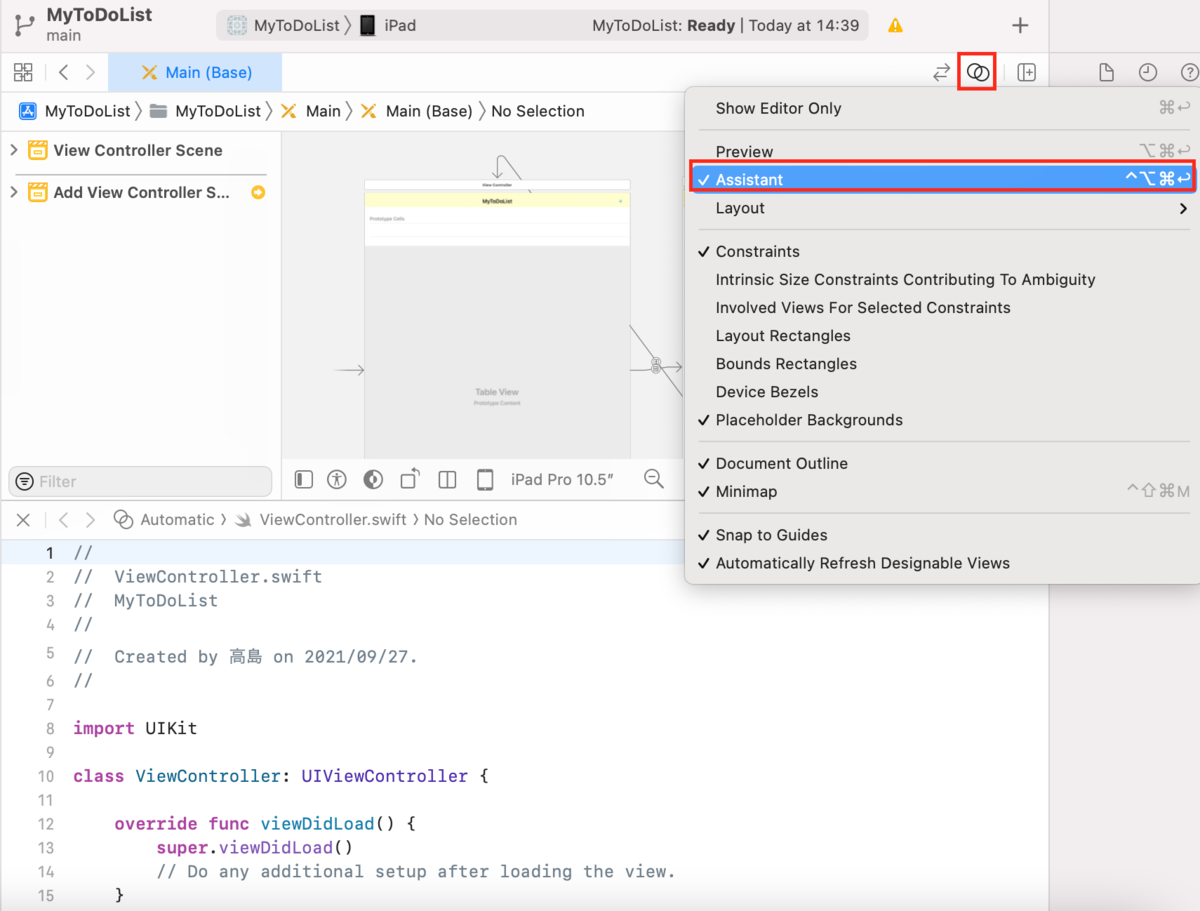Open the Layout submenu
The height and width of the screenshot is (911, 1200).
(x=943, y=208)
